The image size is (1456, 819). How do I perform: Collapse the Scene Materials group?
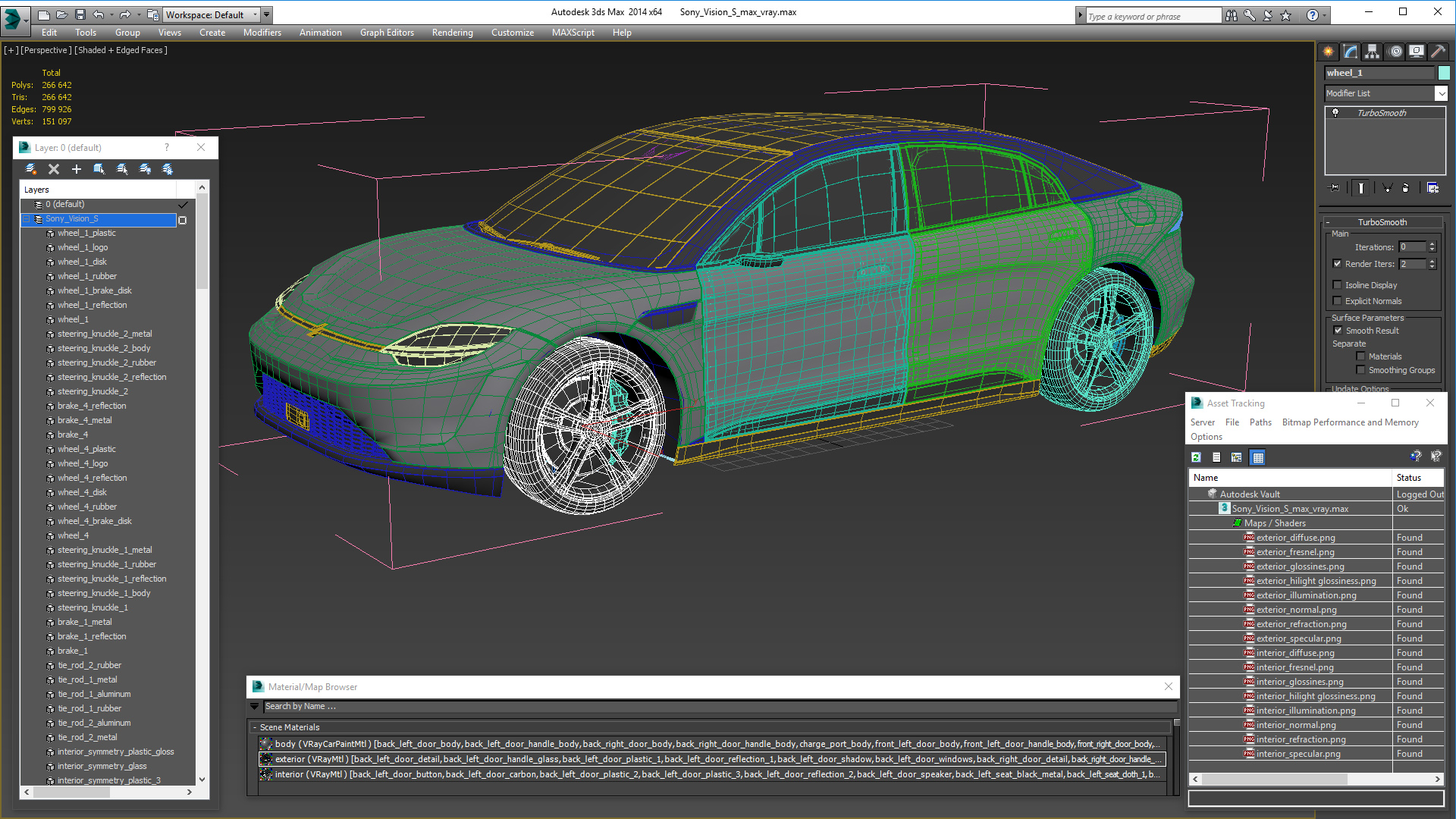point(255,727)
